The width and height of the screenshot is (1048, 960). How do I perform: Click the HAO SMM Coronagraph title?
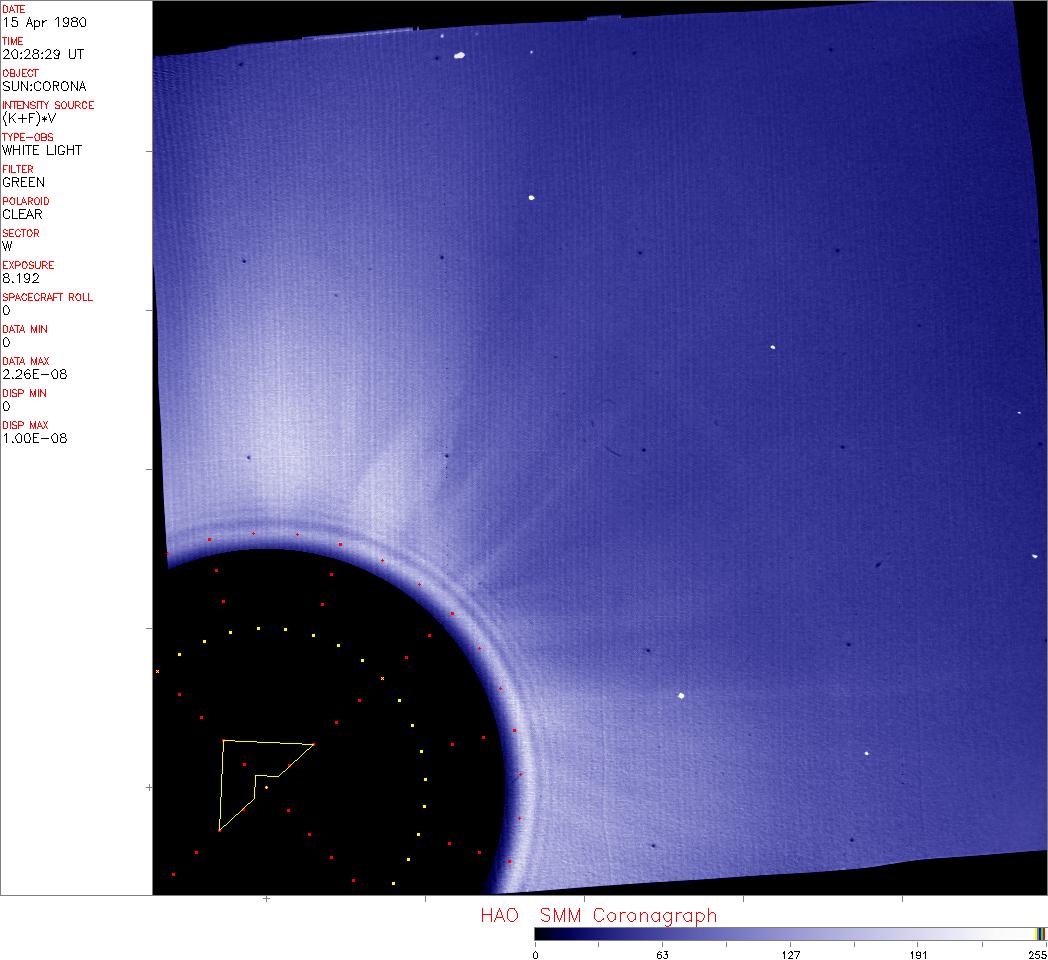599,916
